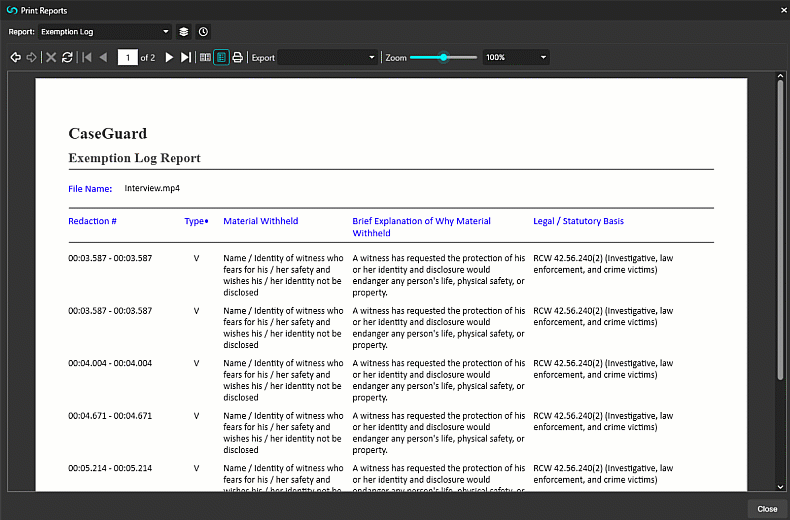Go to the next page
The image size is (790, 520).
169,57
